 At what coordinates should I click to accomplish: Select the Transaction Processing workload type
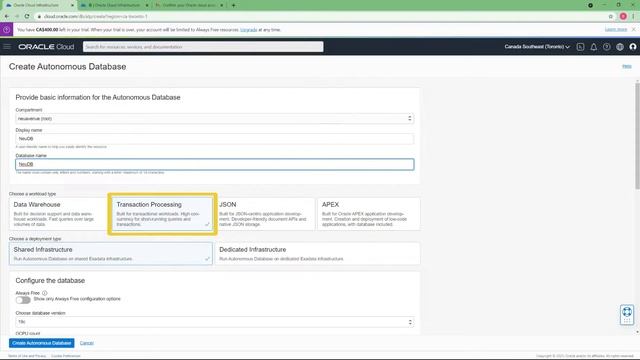[162, 214]
